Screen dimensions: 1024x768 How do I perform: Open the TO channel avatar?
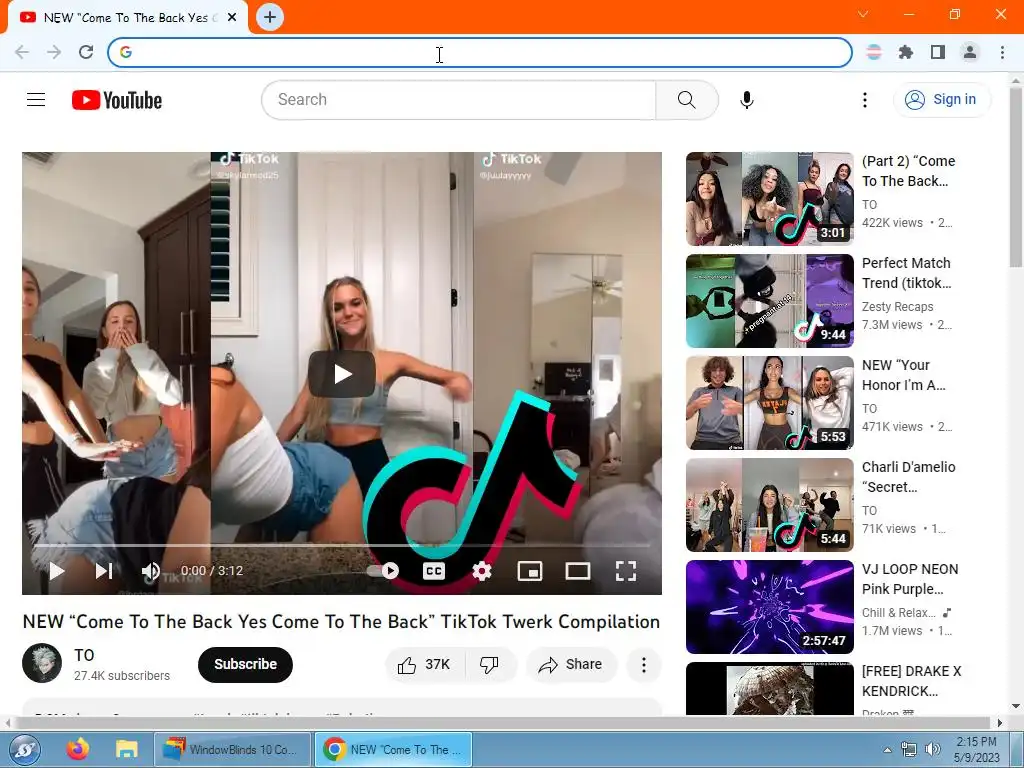tap(42, 663)
